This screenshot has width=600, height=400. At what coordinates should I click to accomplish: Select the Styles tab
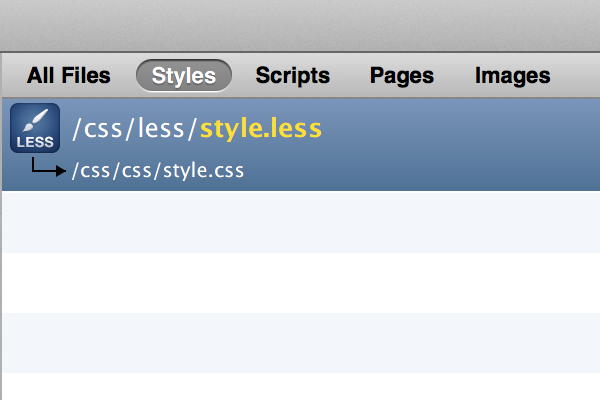(x=184, y=75)
